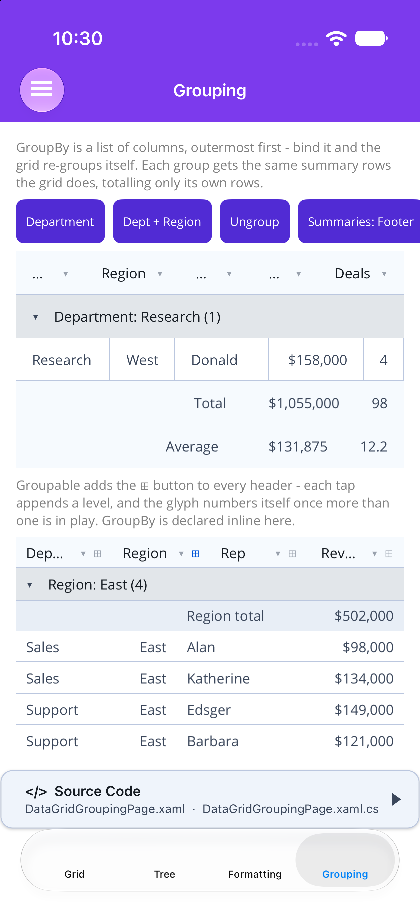This screenshot has width=420, height=912.
Task: Tap the blue group glyph beside Region
Action: pos(195,554)
